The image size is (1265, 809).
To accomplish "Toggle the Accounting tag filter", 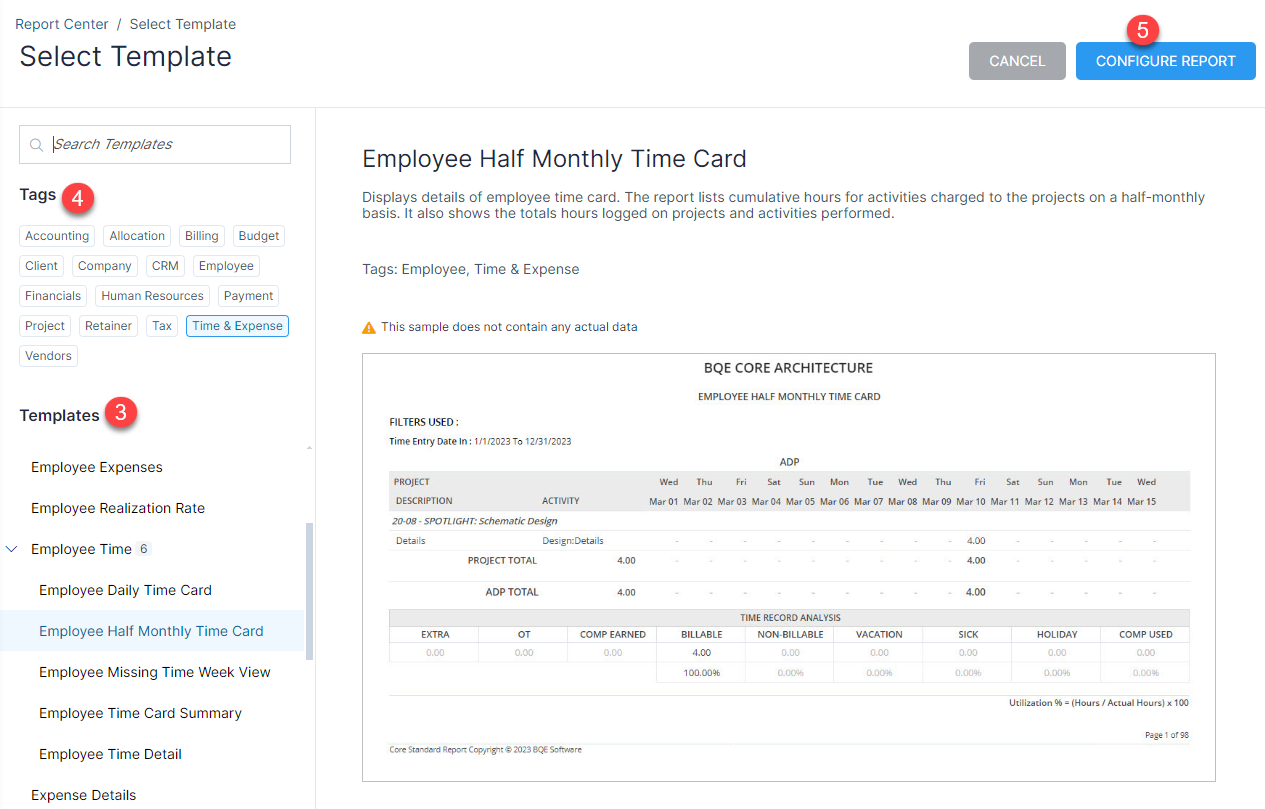I will tap(56, 235).
